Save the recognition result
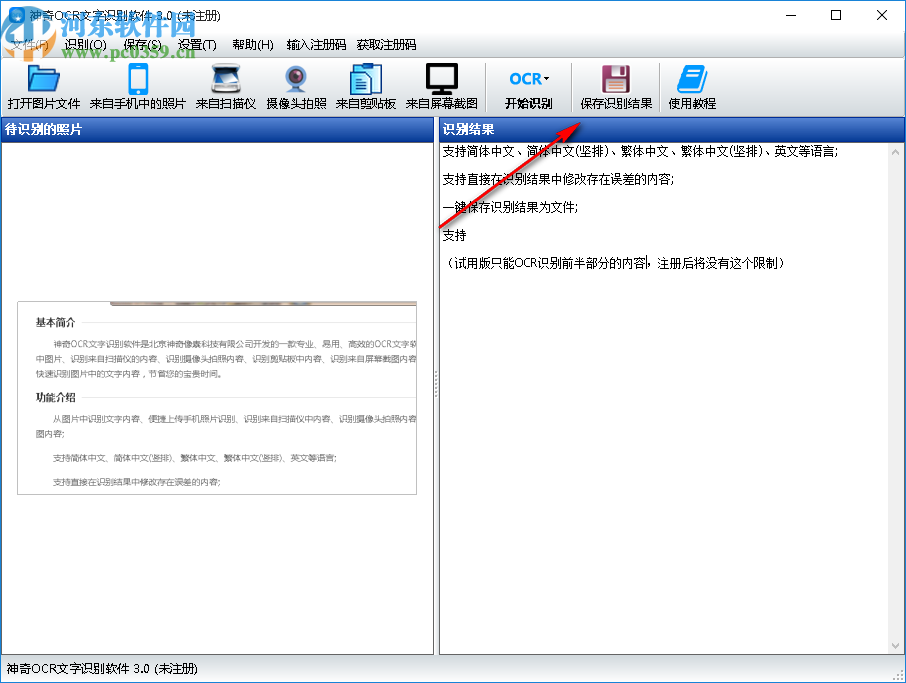Viewport: 906px width, 683px height. click(616, 87)
